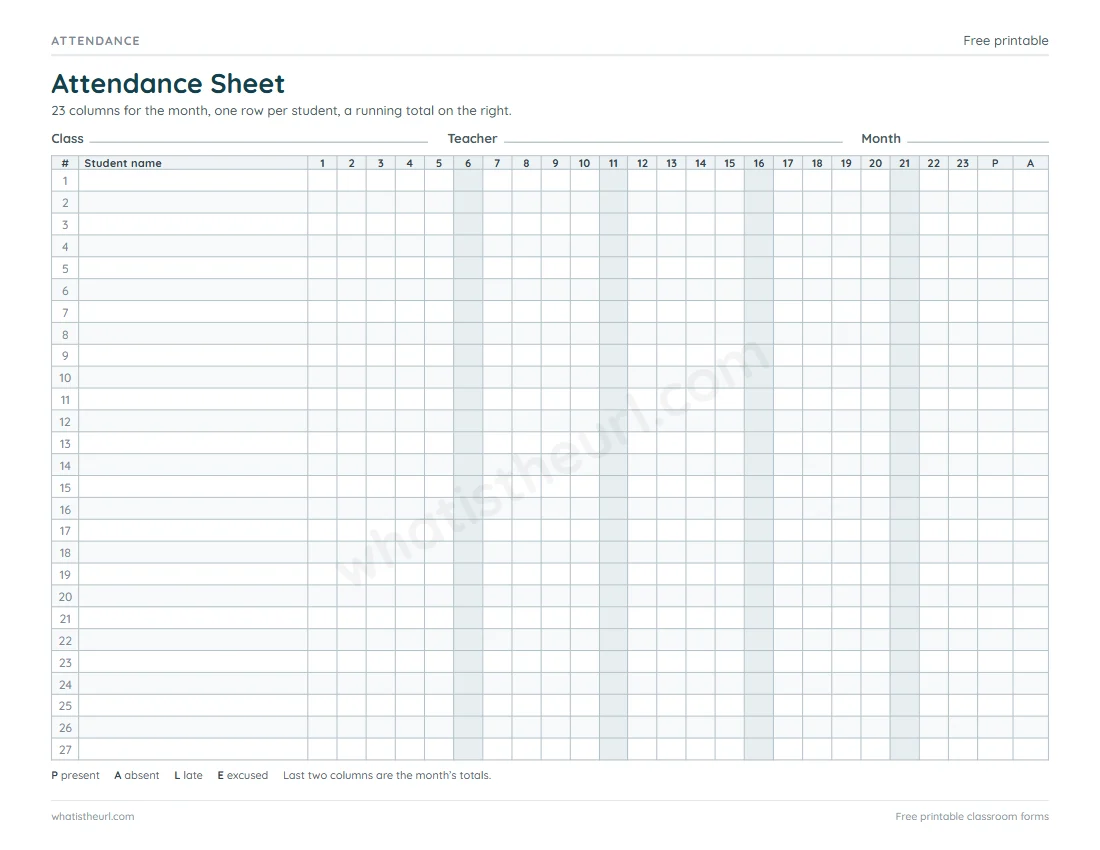Click the 'A absent' legend entry
This screenshot has height=850, width=1100.
(137, 775)
